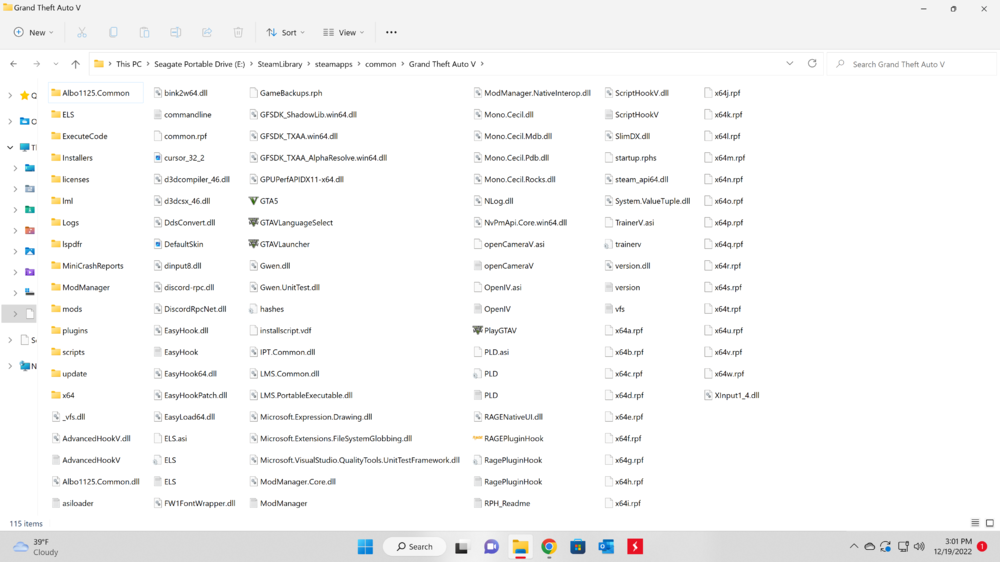Image resolution: width=1000 pixels, height=562 pixels.
Task: Click Seagate Portable Drive (E:) breadcrumb
Action: pyautogui.click(x=200, y=64)
